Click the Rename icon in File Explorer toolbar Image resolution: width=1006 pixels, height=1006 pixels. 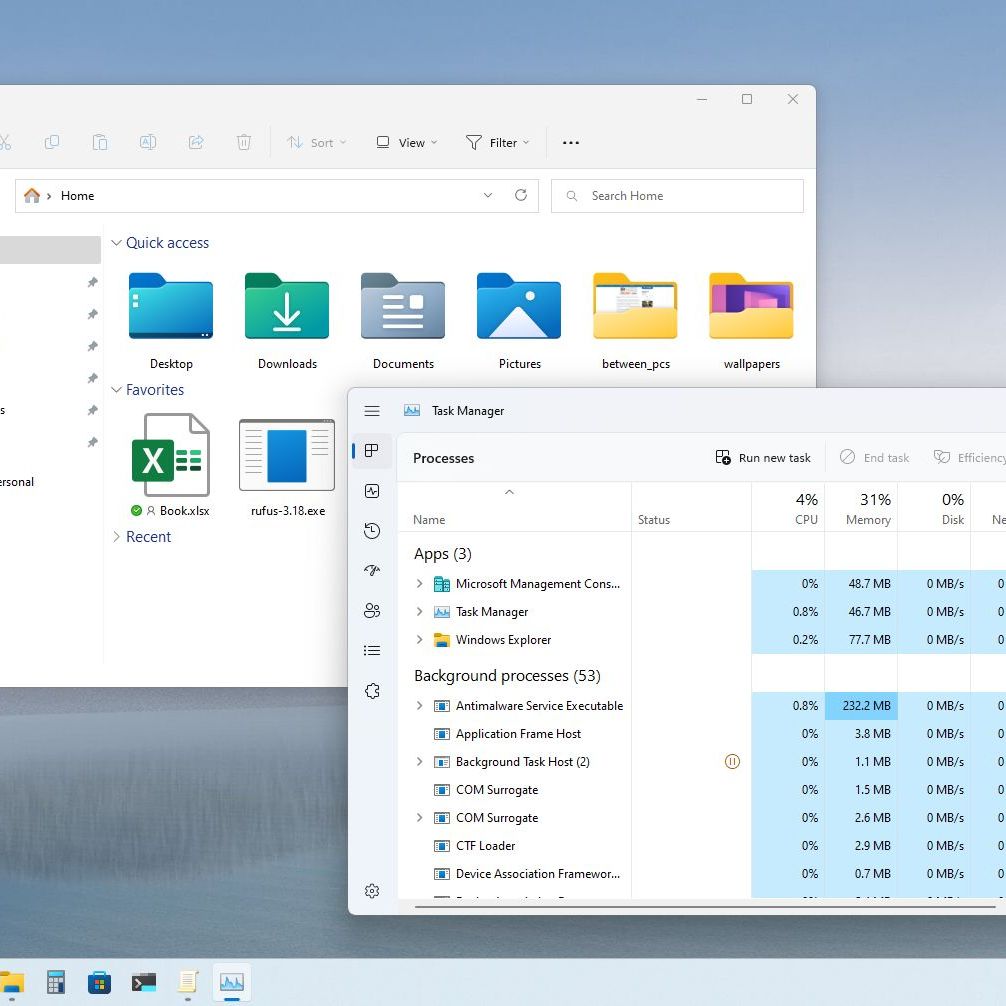[148, 142]
